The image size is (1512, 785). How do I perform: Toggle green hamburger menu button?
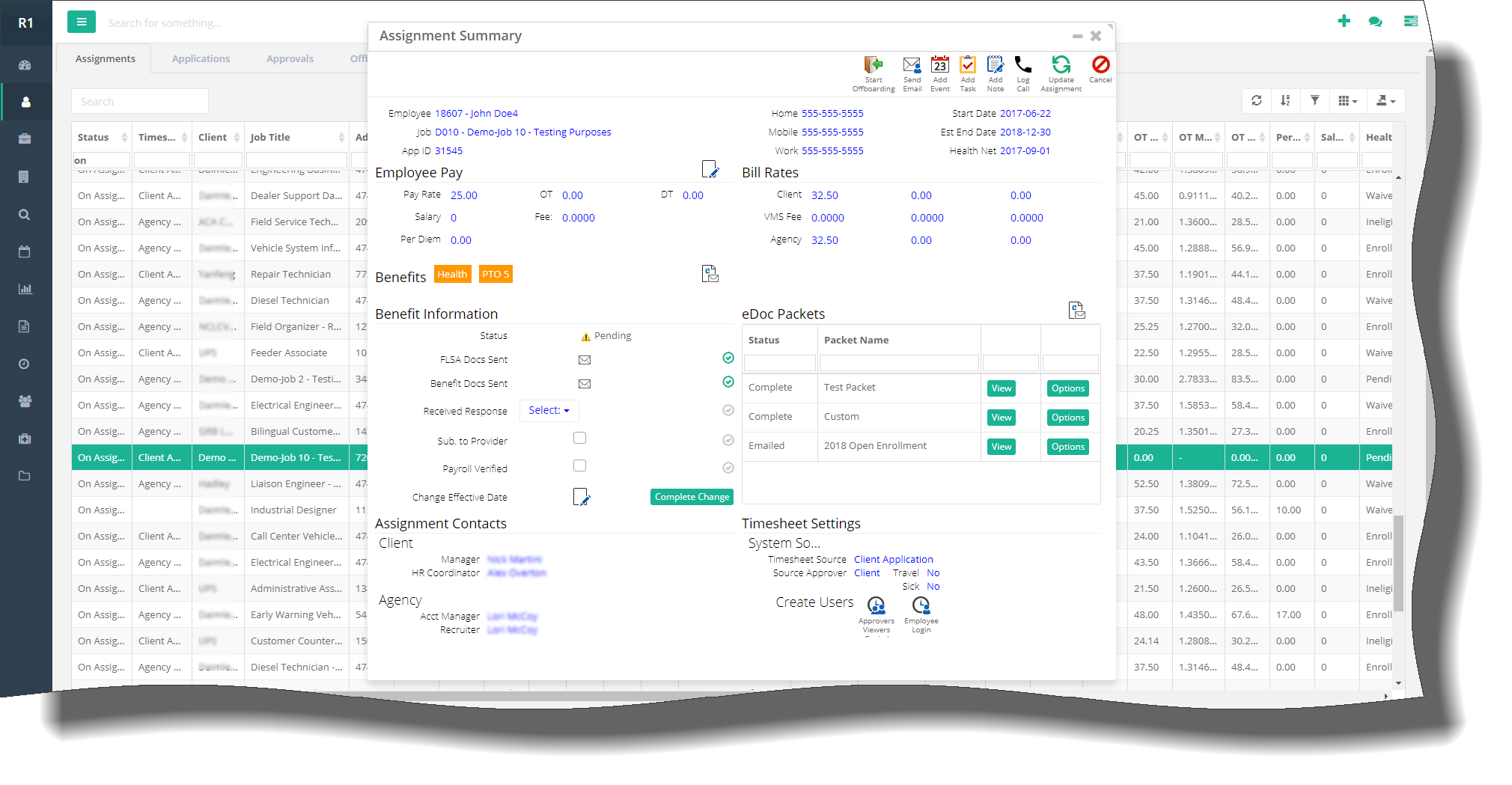(81, 22)
